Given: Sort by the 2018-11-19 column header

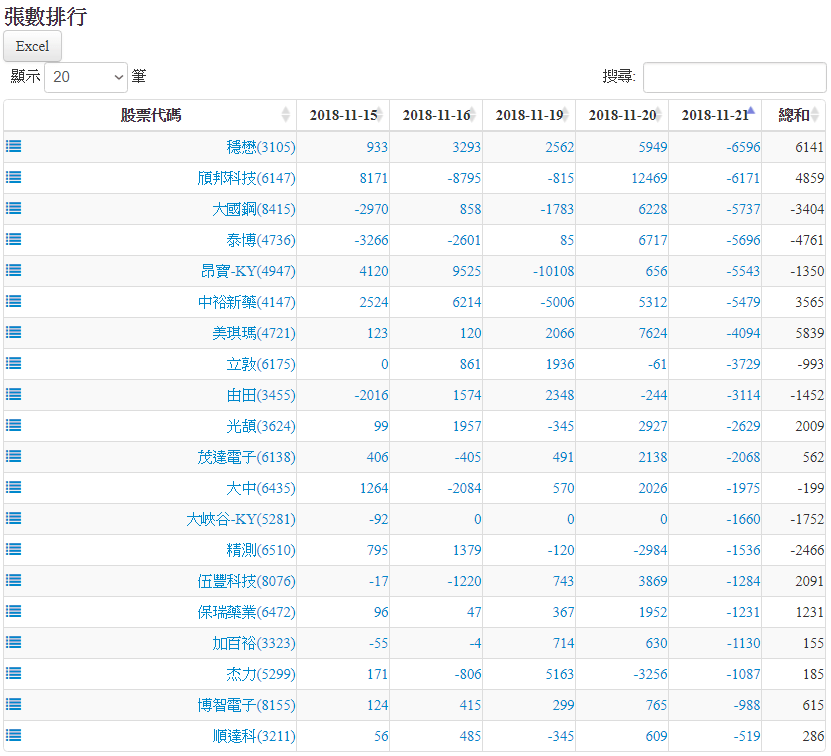Looking at the screenshot, I should [529, 115].
